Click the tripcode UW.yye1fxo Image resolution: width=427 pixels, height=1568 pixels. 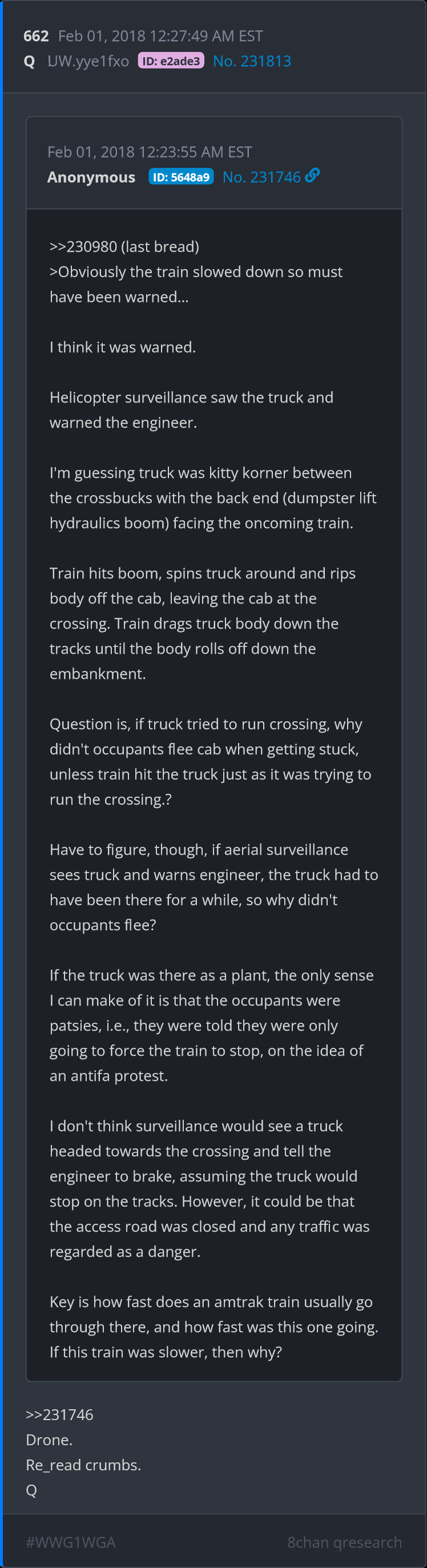point(88,62)
